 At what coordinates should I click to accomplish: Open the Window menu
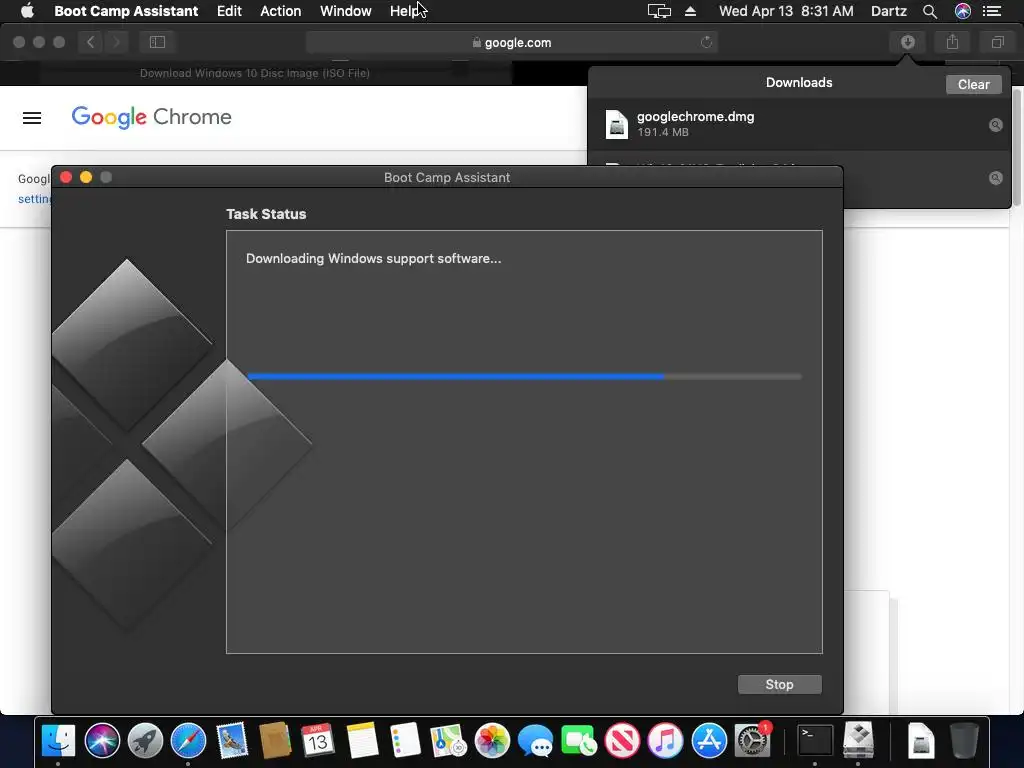pos(345,10)
